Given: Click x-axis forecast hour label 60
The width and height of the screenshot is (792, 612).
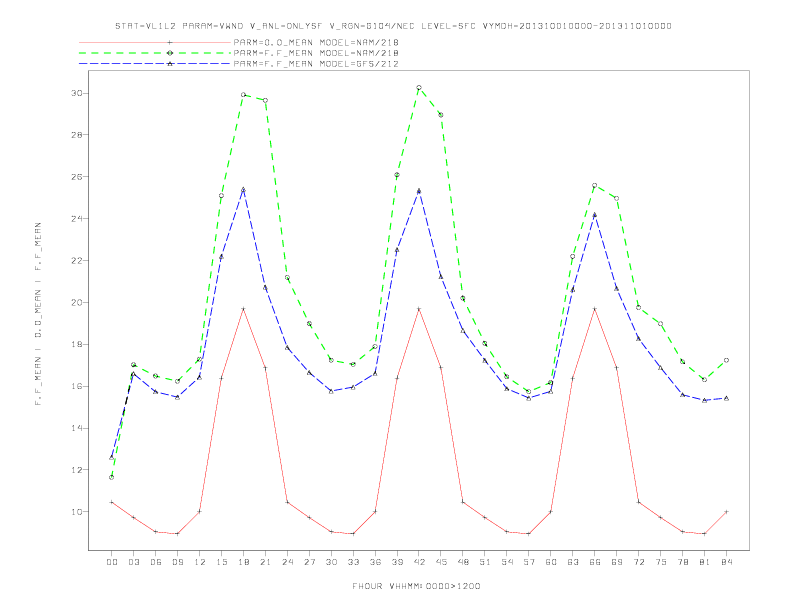Looking at the screenshot, I should [551, 562].
